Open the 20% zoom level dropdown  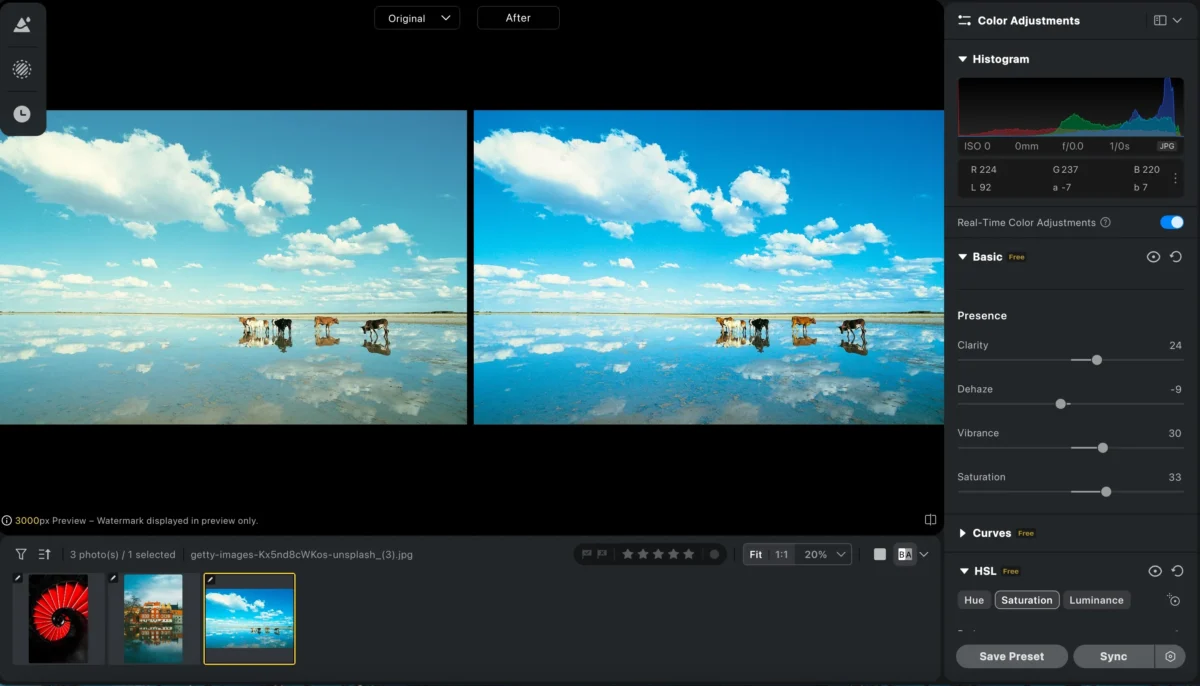tap(826, 554)
